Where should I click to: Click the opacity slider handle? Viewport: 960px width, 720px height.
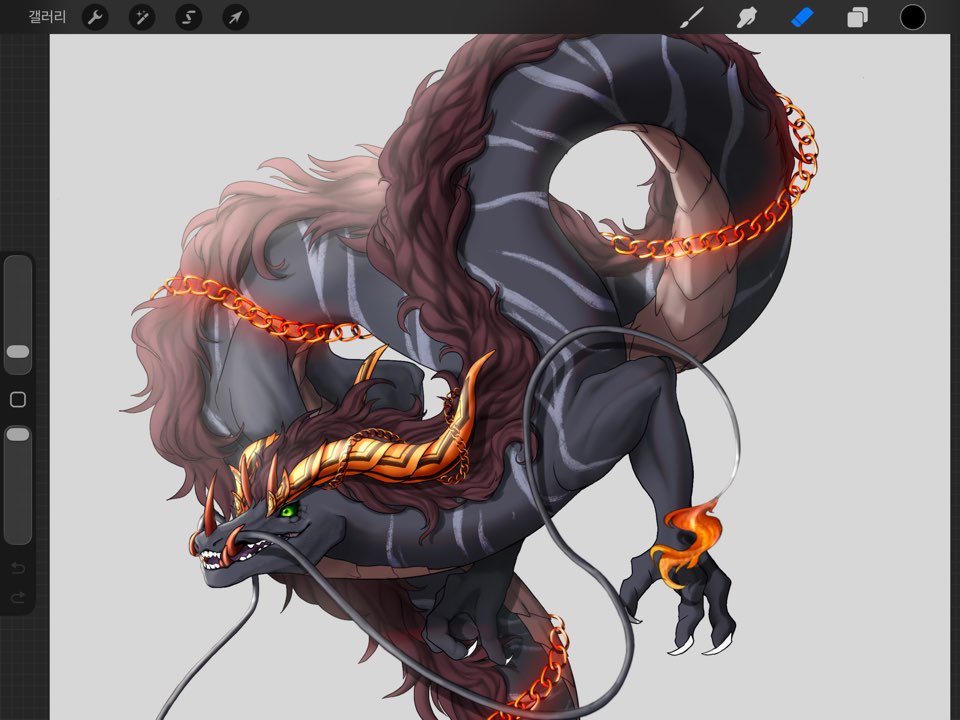tap(18, 434)
